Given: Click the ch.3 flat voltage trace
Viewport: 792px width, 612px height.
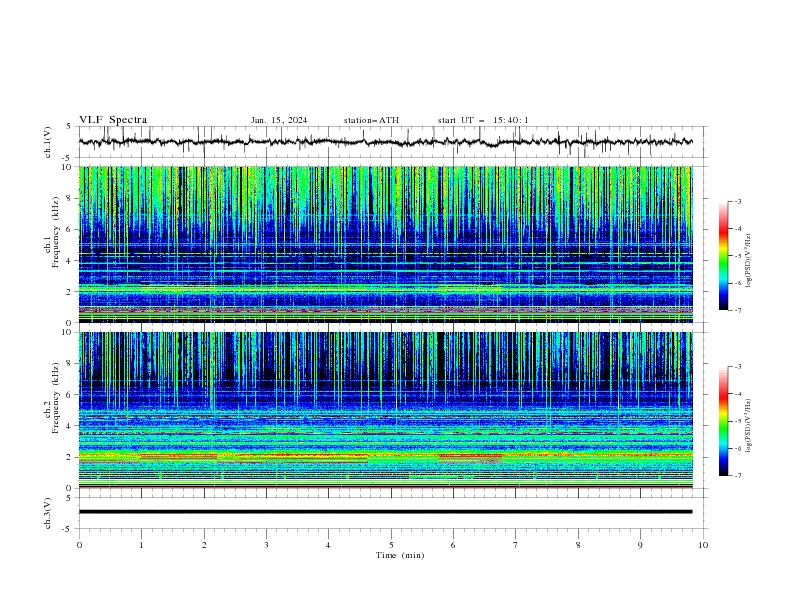Looking at the screenshot, I should click(x=385, y=512).
